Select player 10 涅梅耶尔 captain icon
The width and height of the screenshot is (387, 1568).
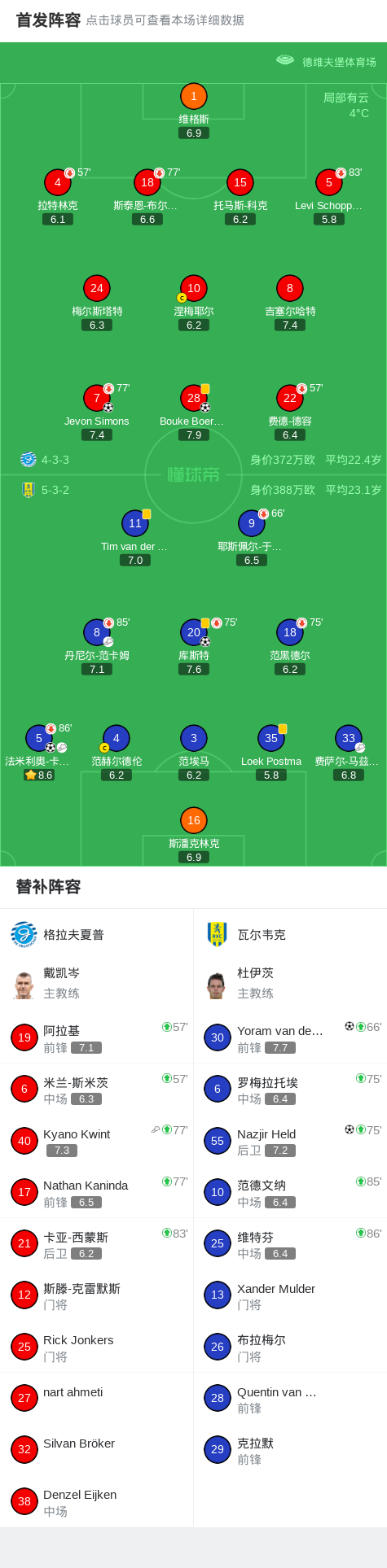coord(194,288)
